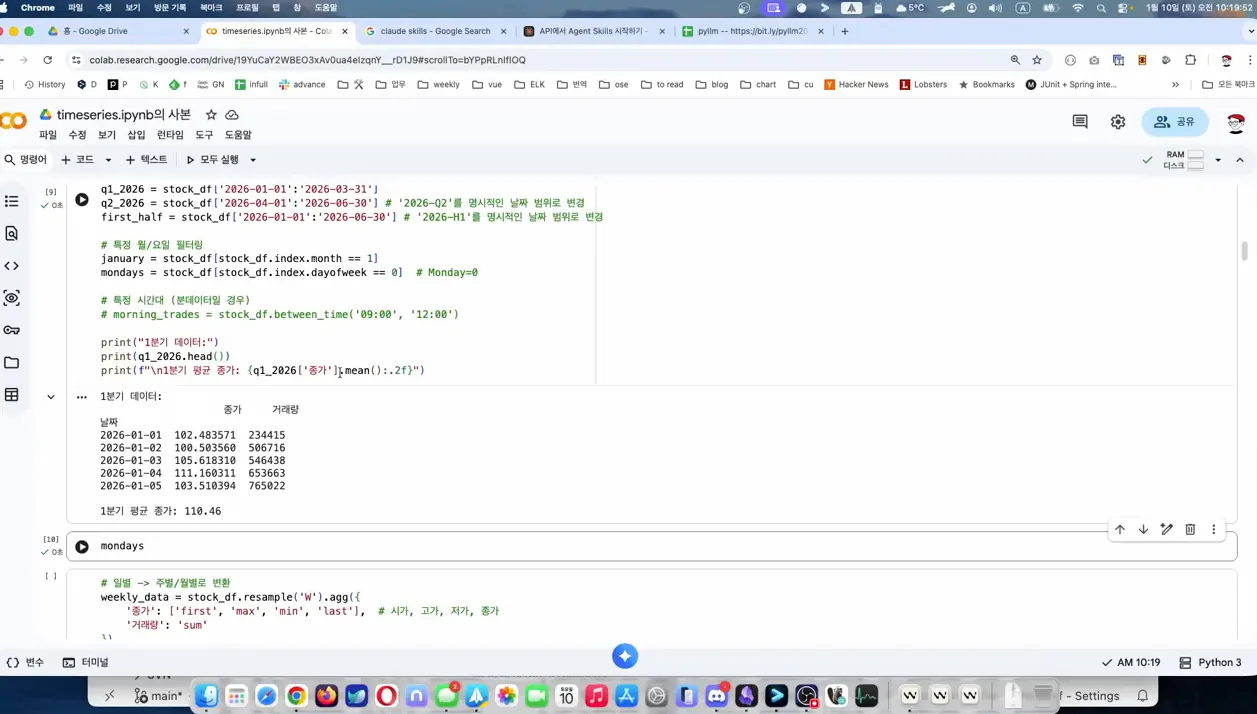Expand the run all dropdown arrow
This screenshot has width=1257, height=714.
253,160
